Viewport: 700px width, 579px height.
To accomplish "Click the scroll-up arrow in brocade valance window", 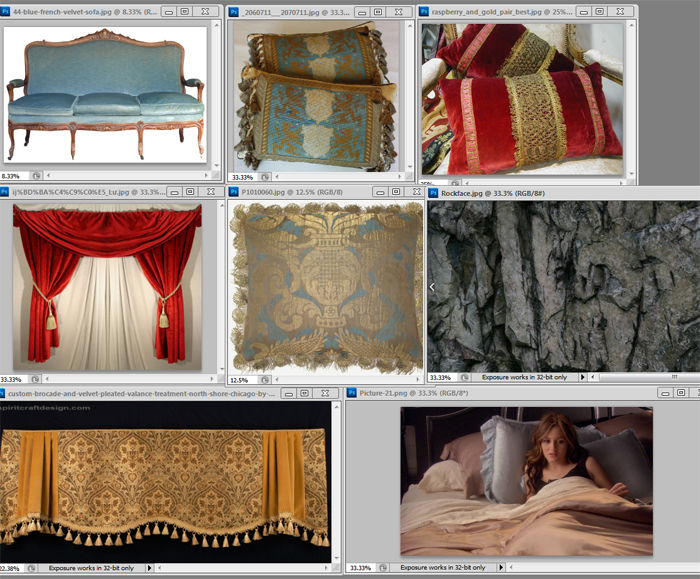I will point(337,405).
